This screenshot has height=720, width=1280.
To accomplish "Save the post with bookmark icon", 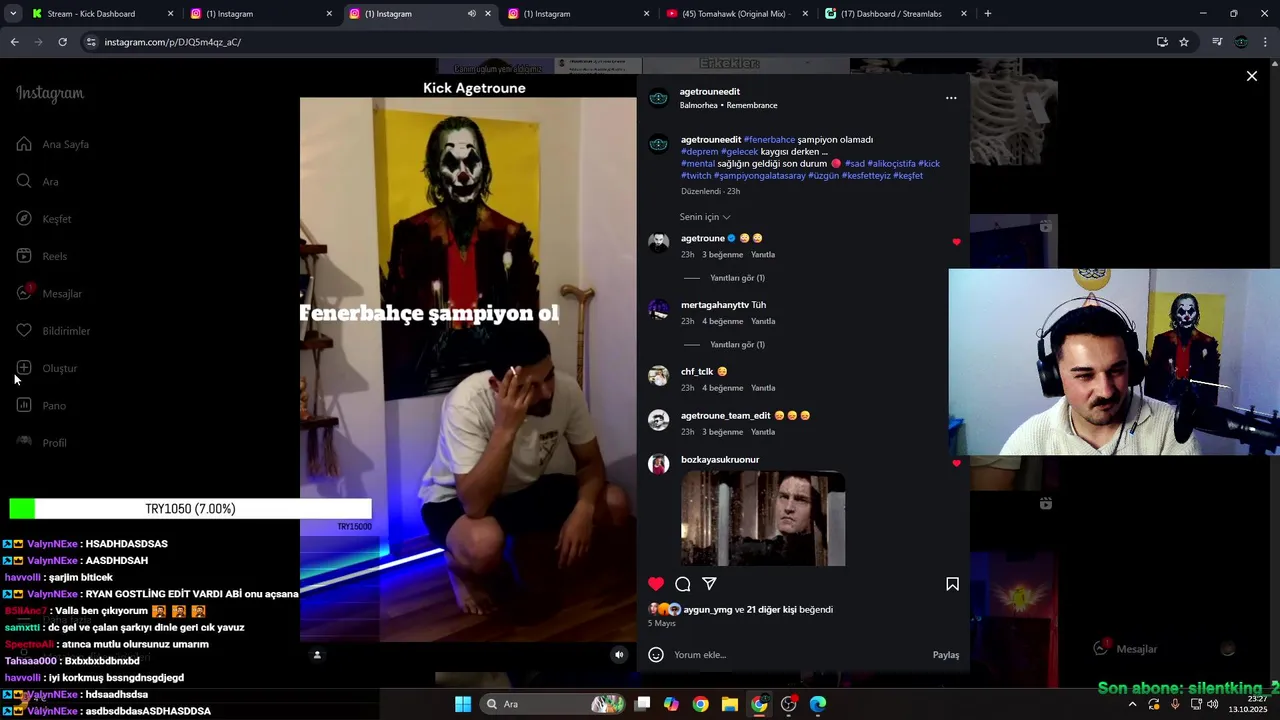I will pyautogui.click(x=952, y=584).
